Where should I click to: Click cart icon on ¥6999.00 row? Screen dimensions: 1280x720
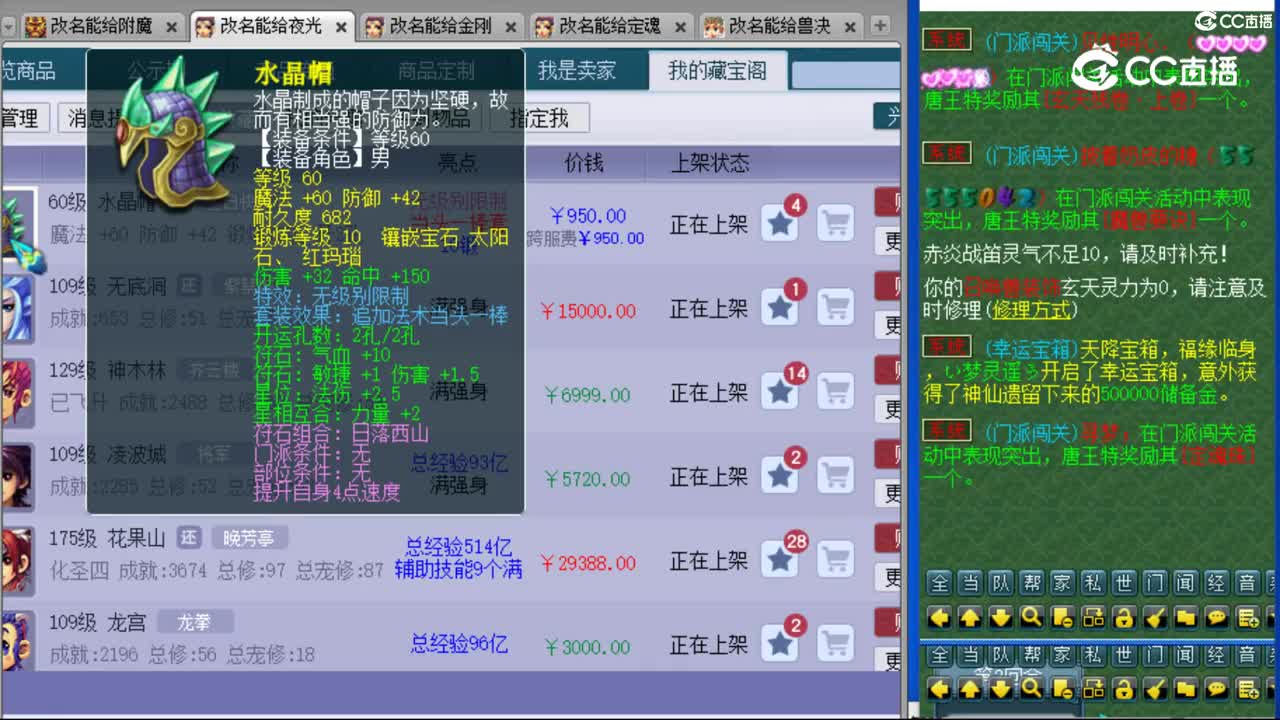click(835, 392)
